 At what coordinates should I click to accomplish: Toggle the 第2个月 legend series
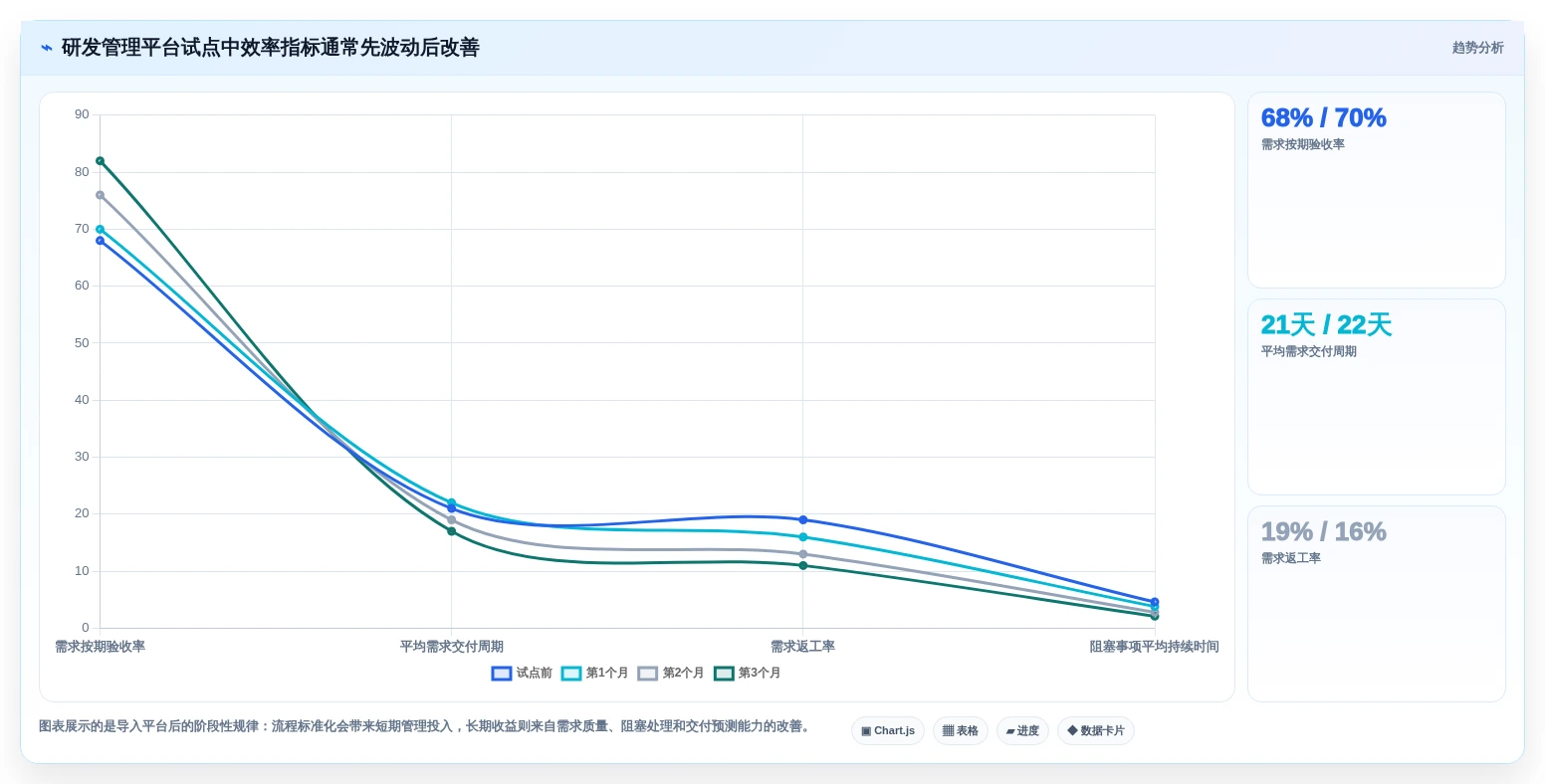pyautogui.click(x=671, y=674)
